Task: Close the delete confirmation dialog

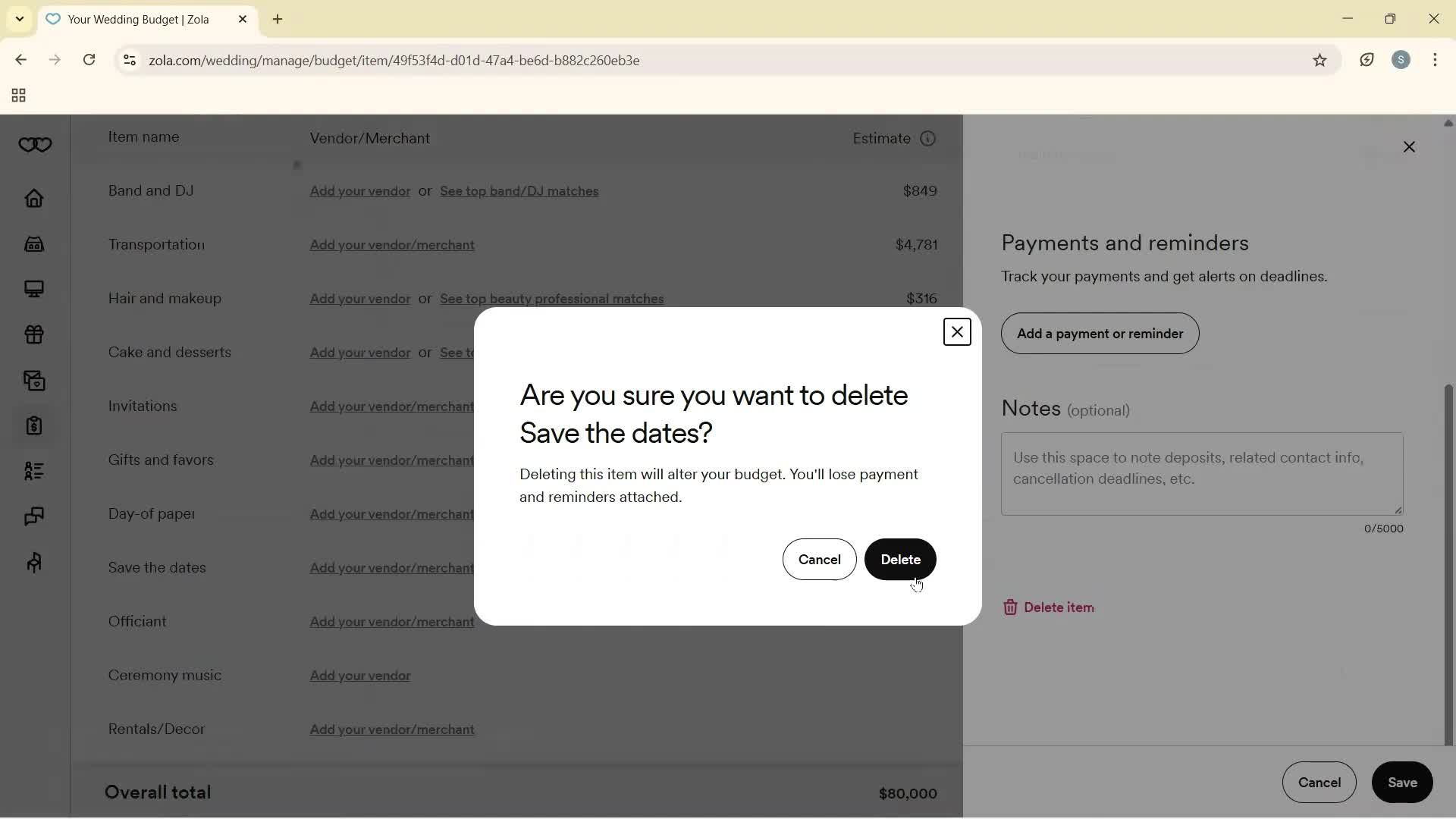Action: [957, 331]
